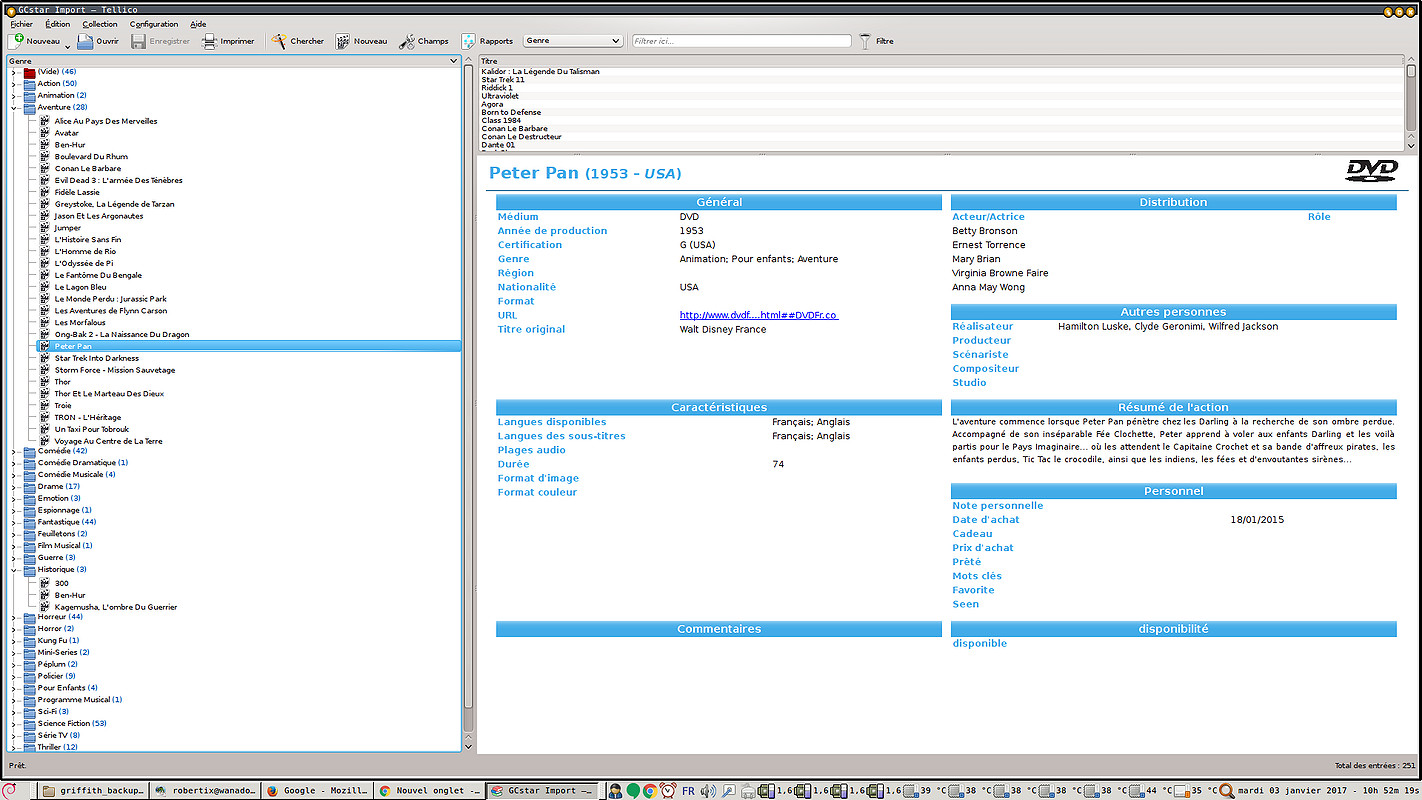Open the dropdown arrow beside Nouveau
1422x800 pixels.
pos(68,45)
